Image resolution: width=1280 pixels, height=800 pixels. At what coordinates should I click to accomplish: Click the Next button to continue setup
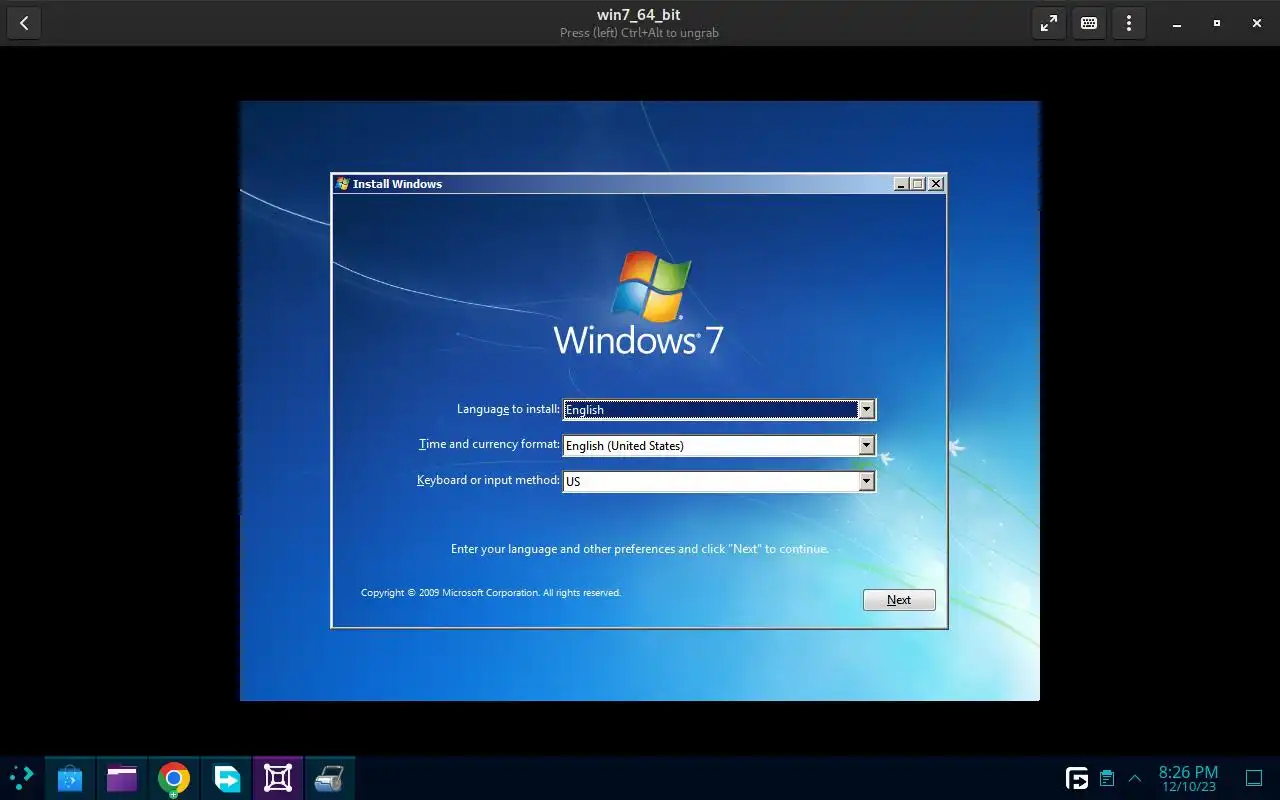point(899,600)
